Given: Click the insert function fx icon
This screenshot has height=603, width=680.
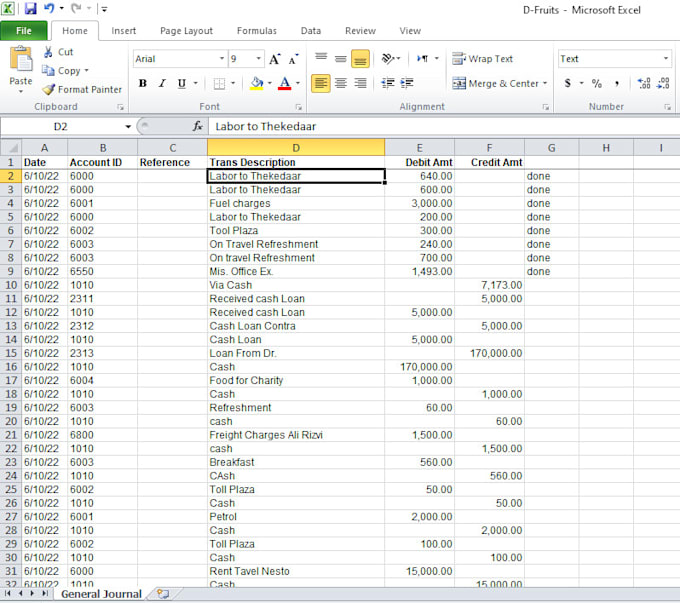Looking at the screenshot, I should coord(197,127).
